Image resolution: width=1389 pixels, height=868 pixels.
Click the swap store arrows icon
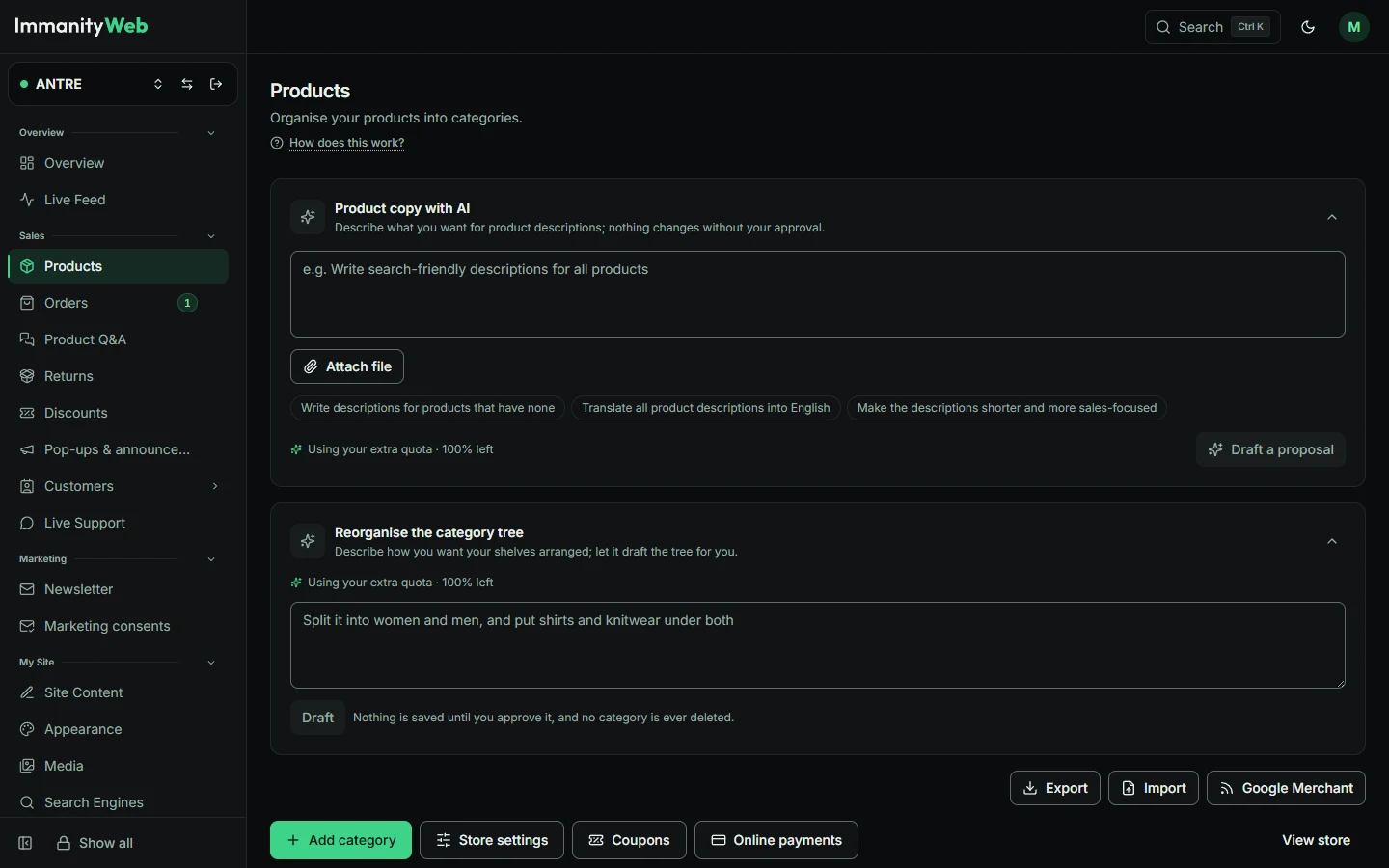tap(187, 84)
